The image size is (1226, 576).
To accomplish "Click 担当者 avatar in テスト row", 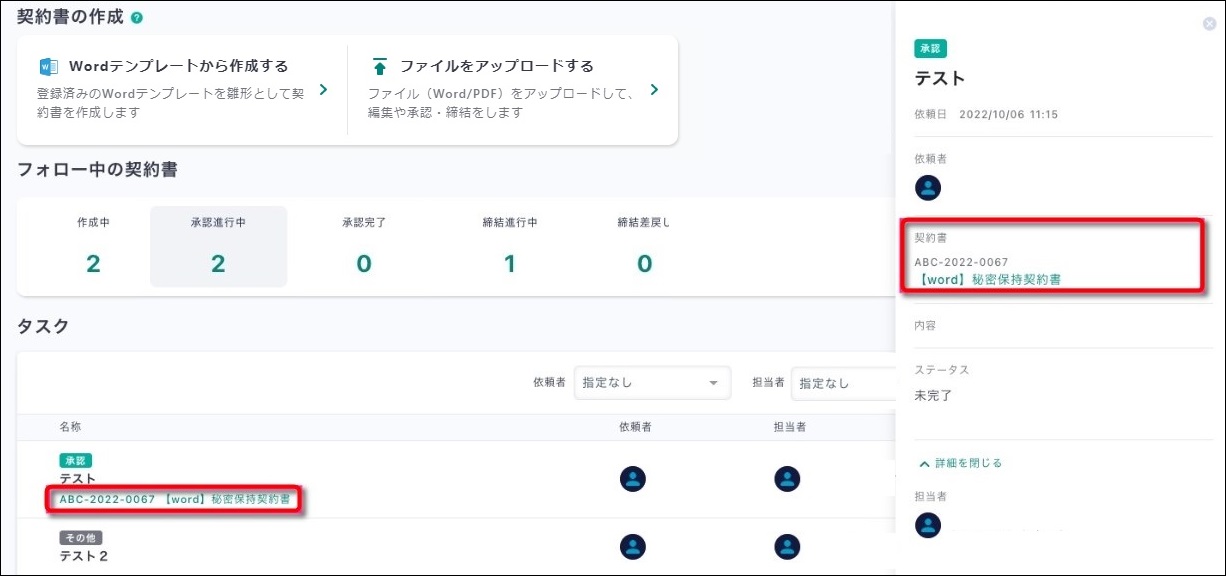I will (x=787, y=479).
